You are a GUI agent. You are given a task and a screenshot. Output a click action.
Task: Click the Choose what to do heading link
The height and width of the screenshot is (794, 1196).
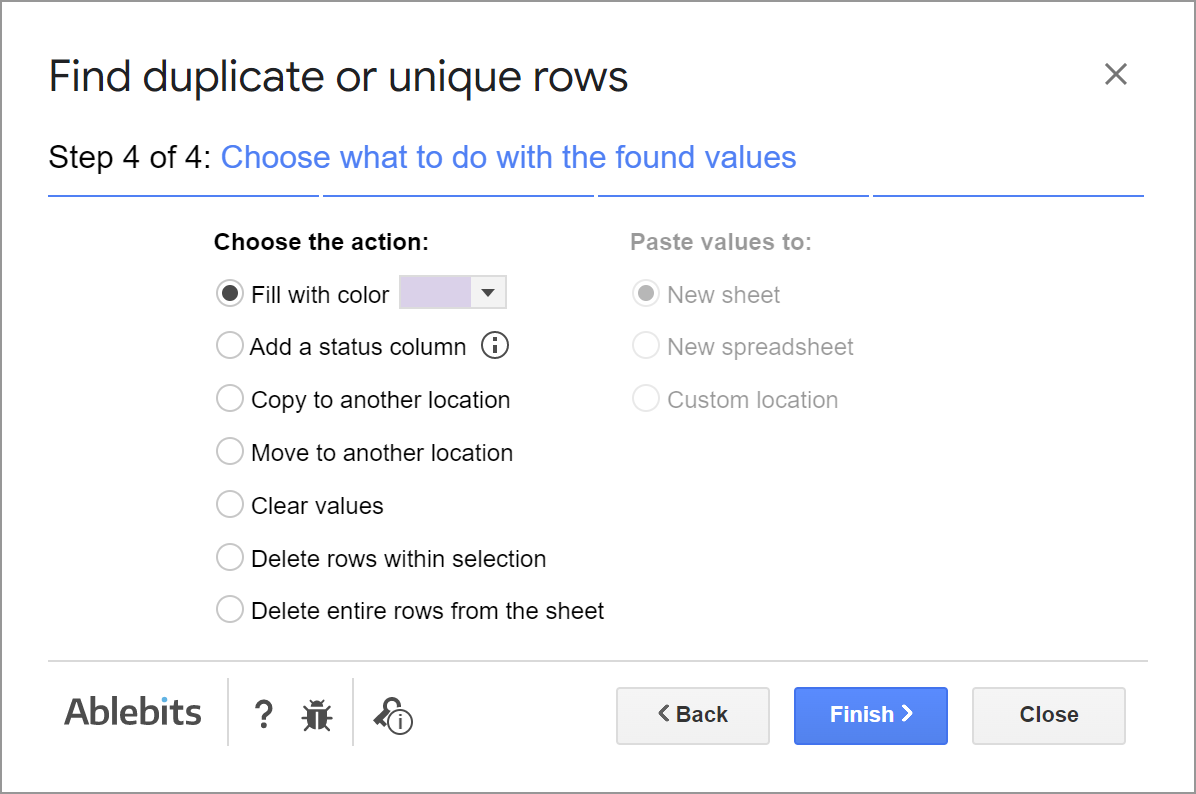coord(509,157)
